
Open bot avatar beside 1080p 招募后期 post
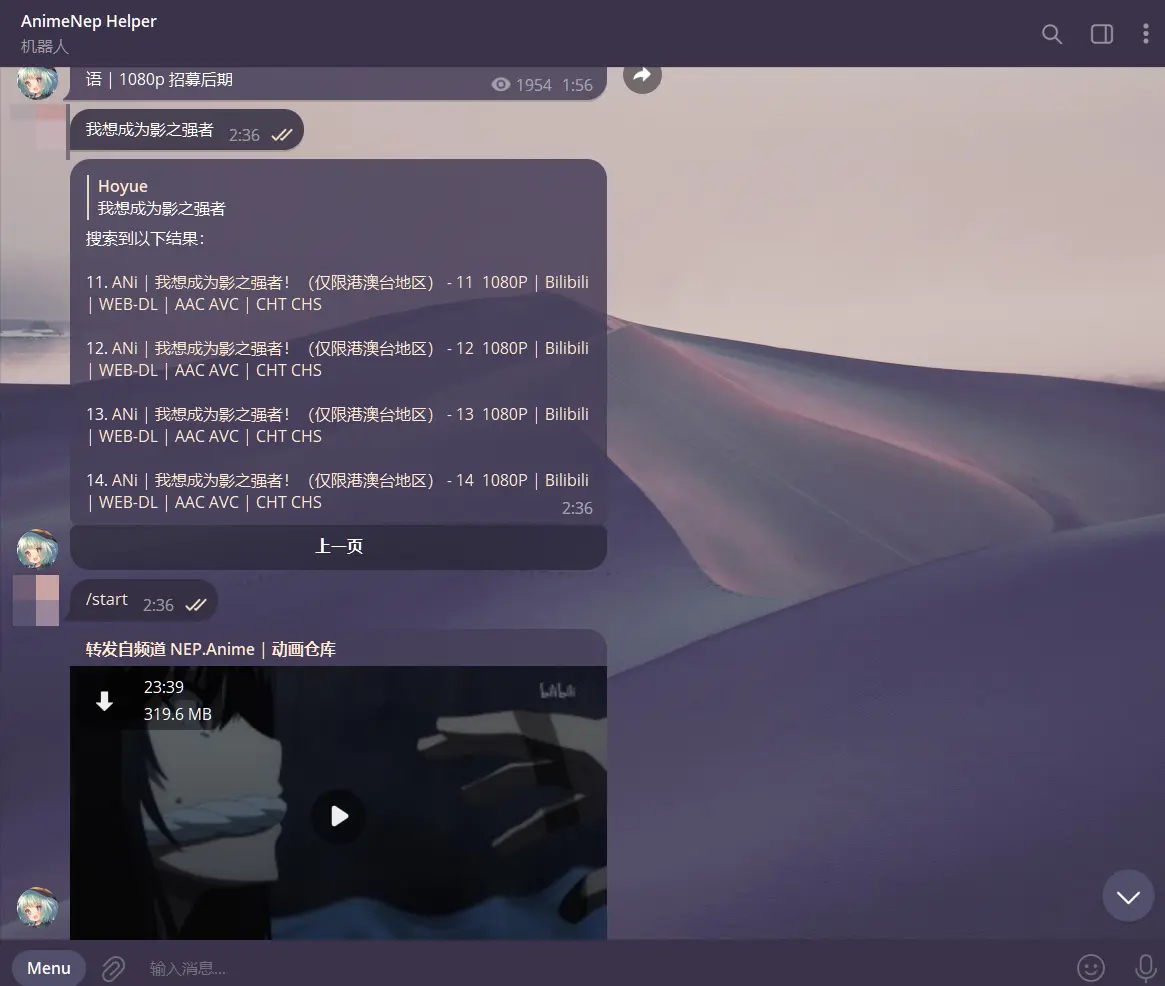(x=37, y=82)
